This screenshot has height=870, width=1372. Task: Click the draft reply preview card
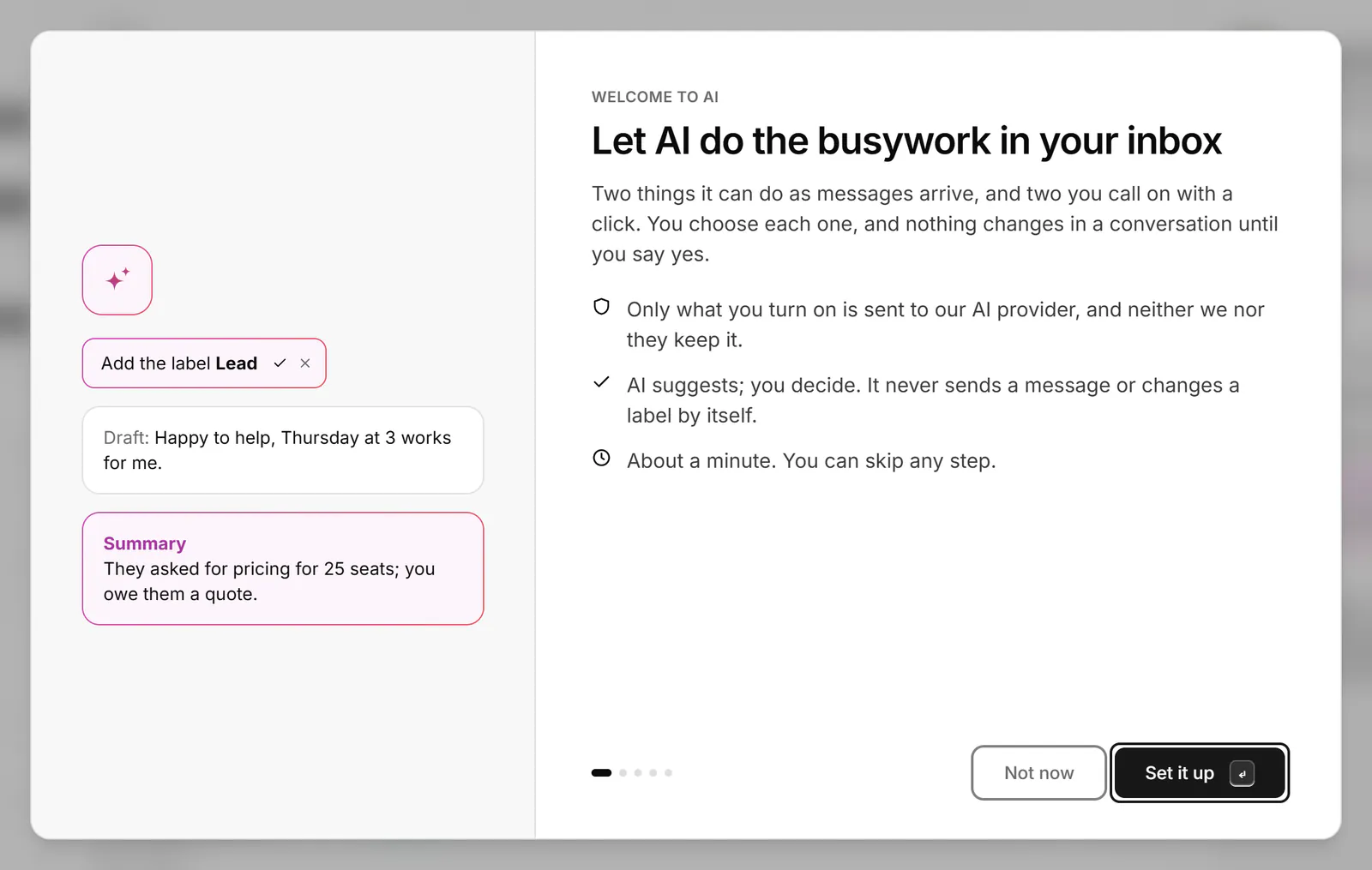coord(283,450)
